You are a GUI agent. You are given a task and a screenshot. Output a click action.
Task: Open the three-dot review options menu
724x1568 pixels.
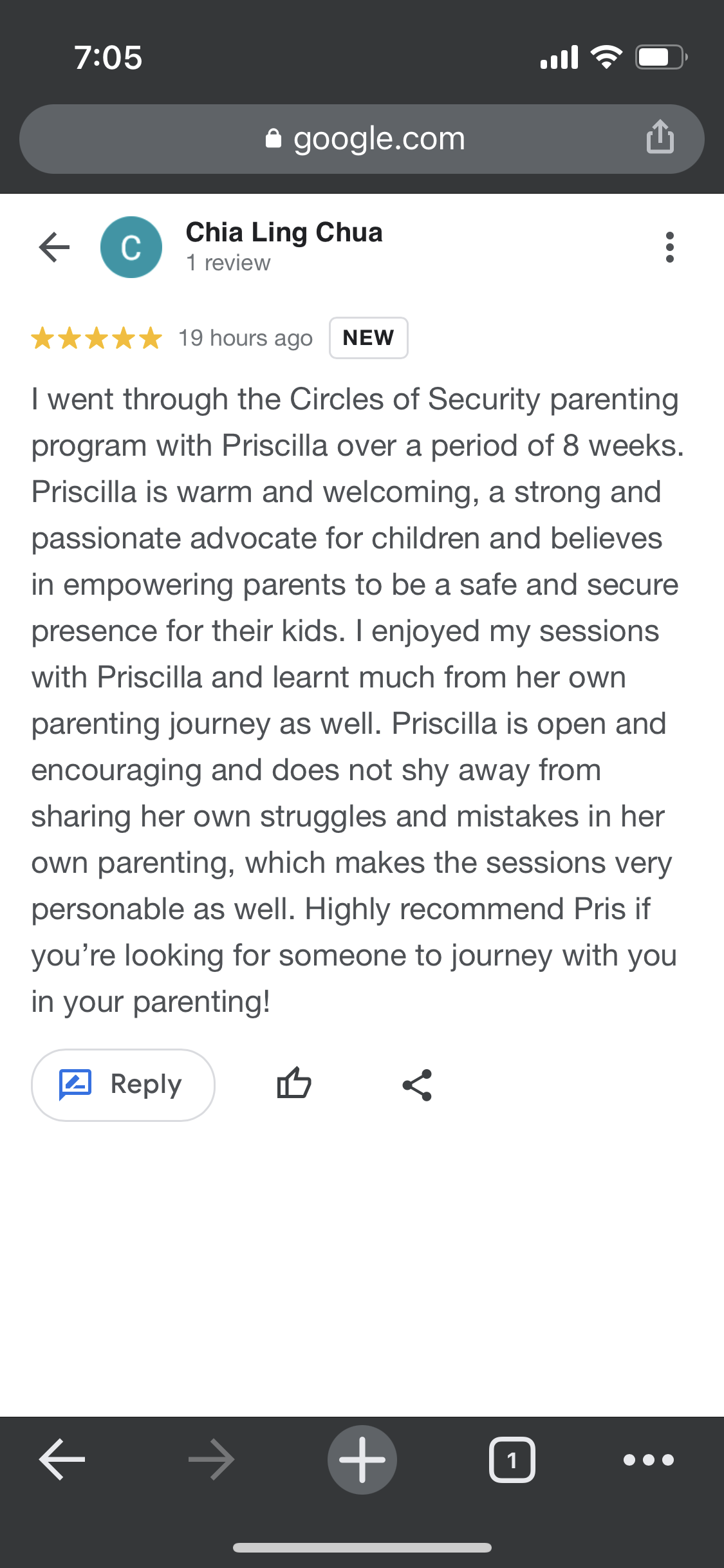669,247
